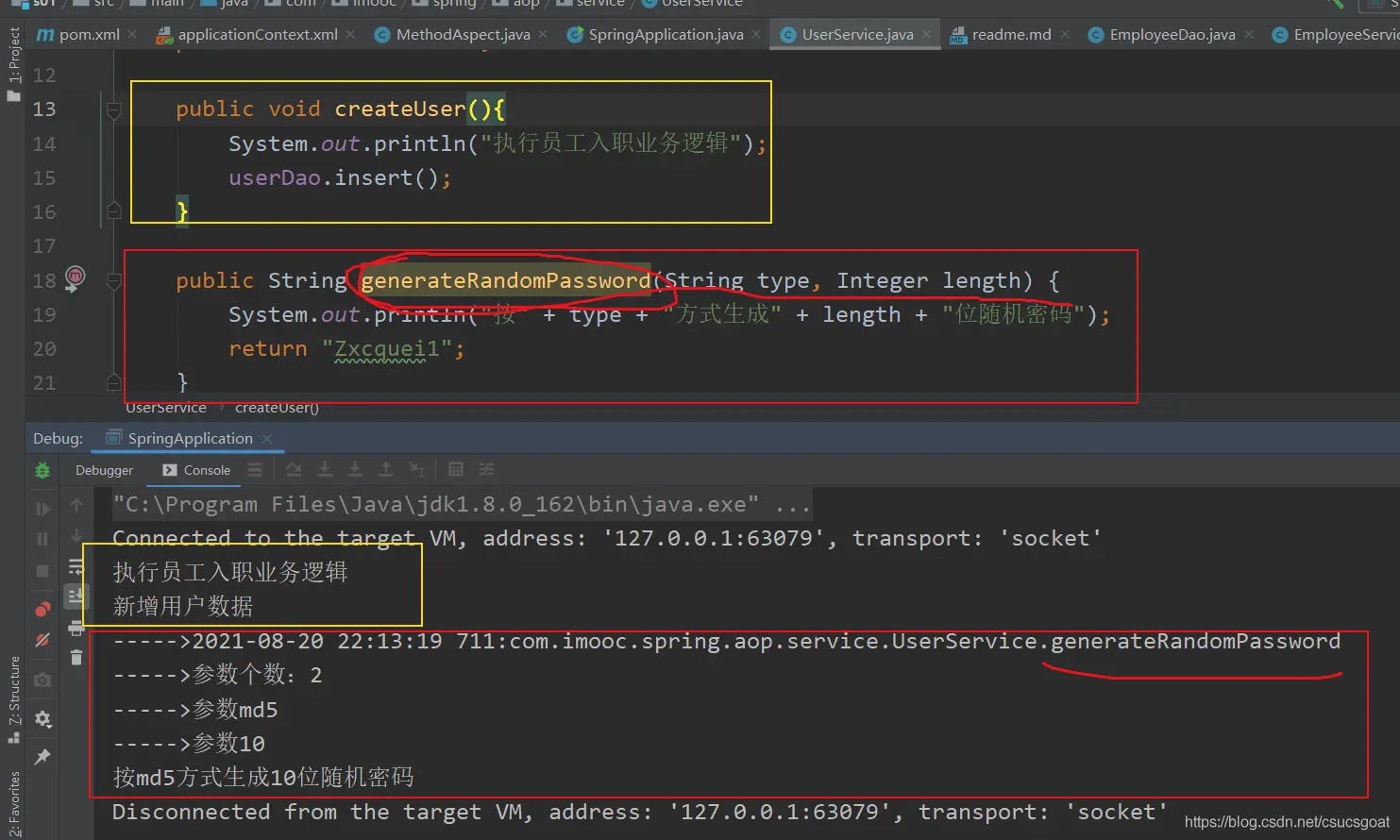Switch to the Console tab
The image size is (1400, 840).
tap(196, 470)
